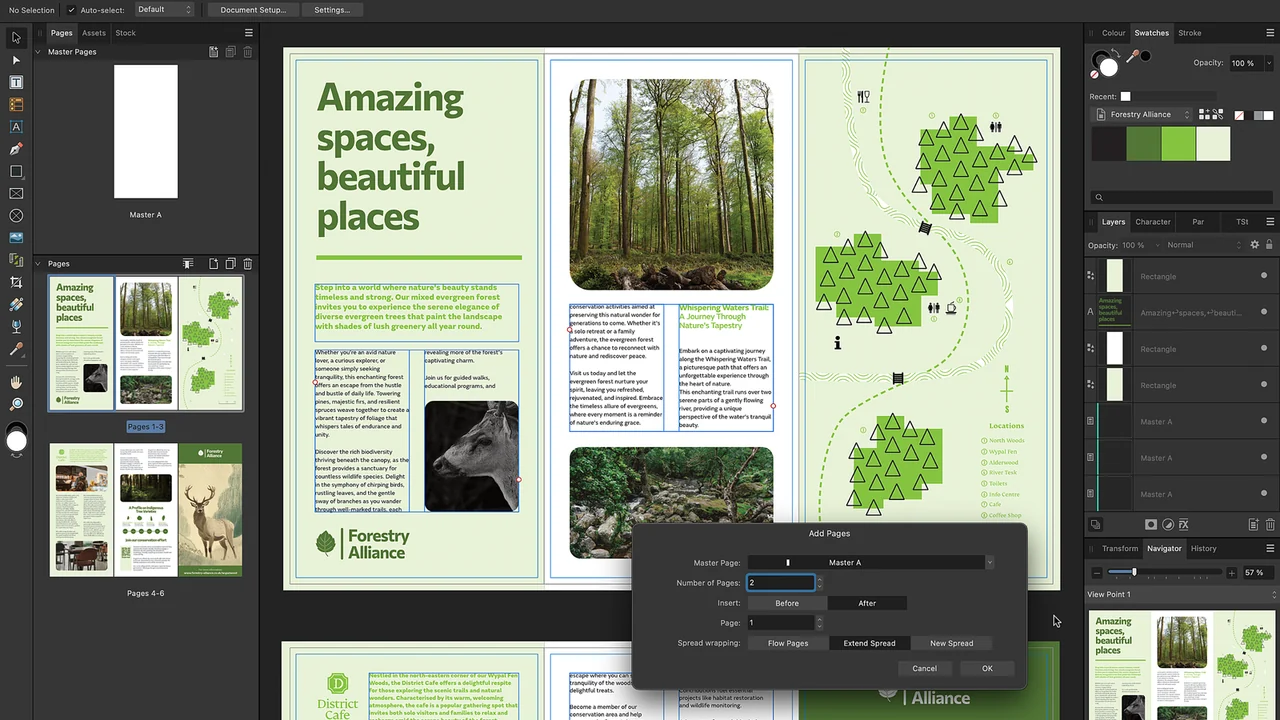Select the Place Image tool

[16, 238]
